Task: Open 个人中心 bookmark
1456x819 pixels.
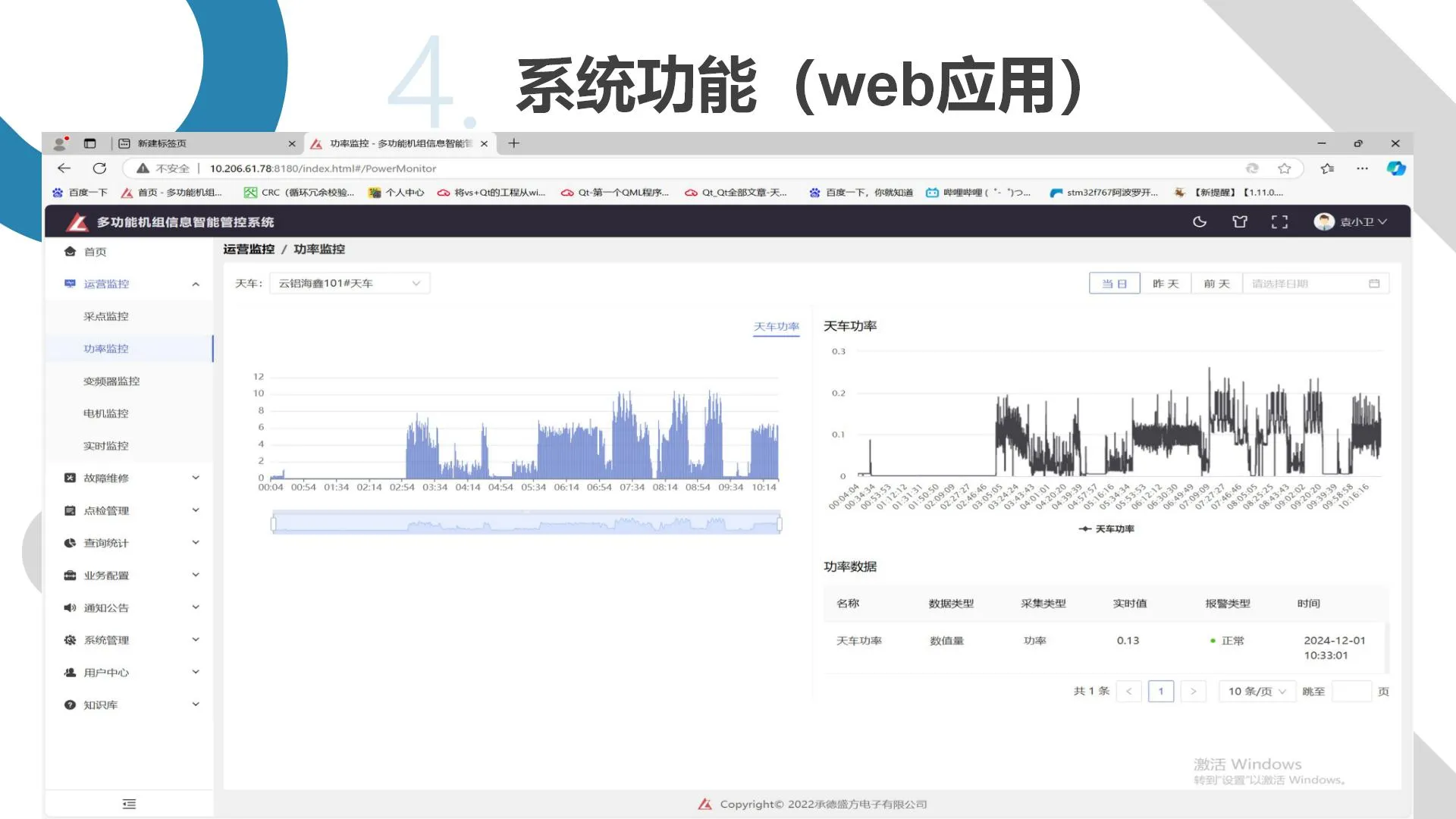Action: 396,193
